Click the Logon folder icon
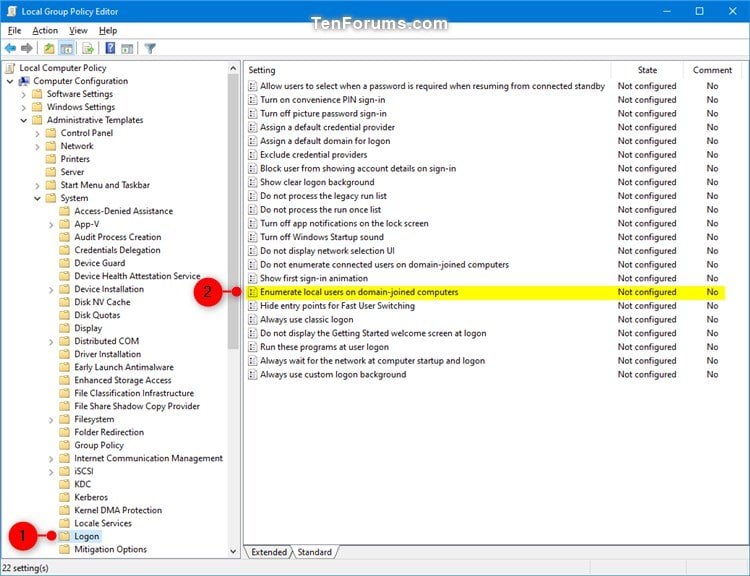750x576 pixels. pyautogui.click(x=65, y=536)
